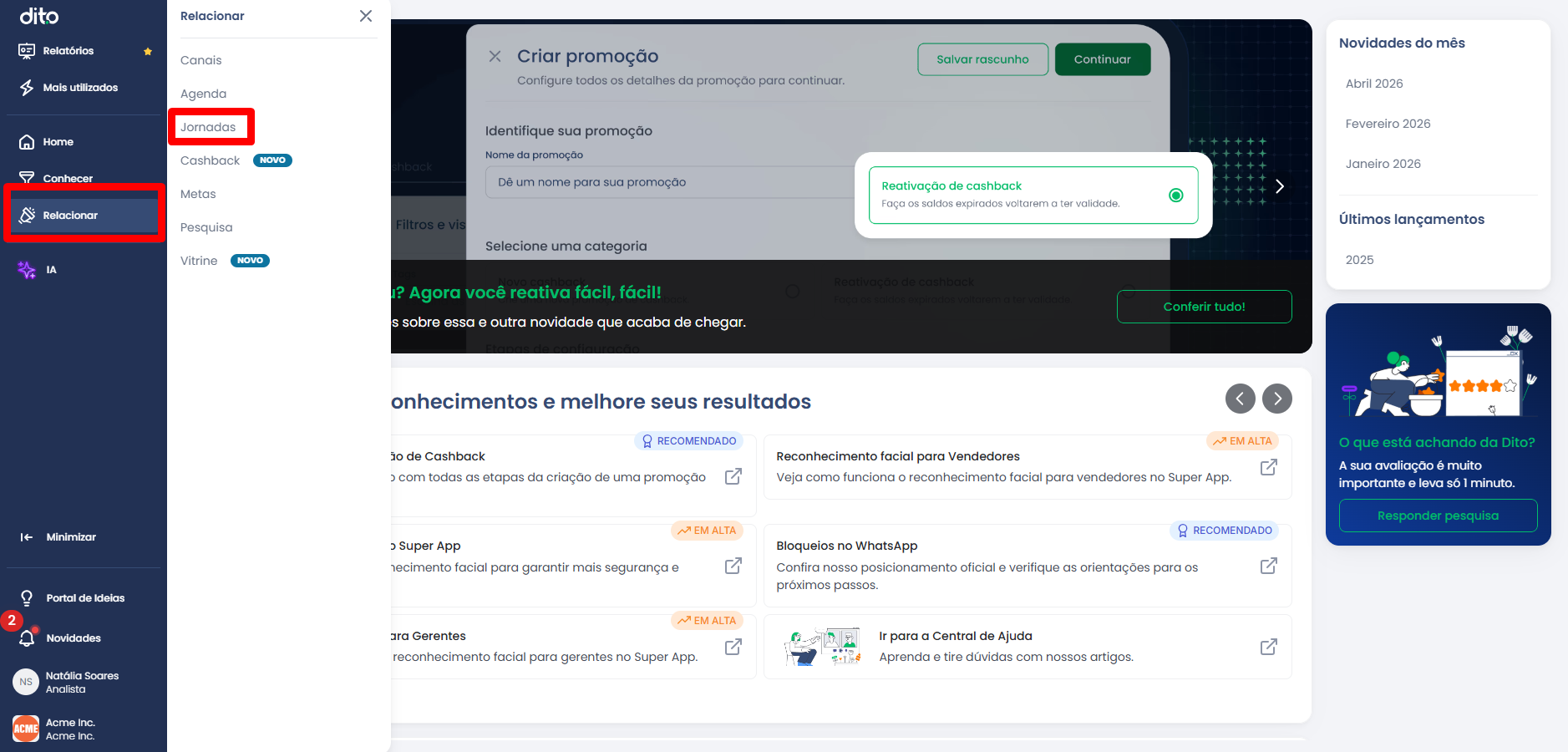This screenshot has width=1568, height=752.
Task: Click the Conferir tudo! button
Action: click(1204, 307)
